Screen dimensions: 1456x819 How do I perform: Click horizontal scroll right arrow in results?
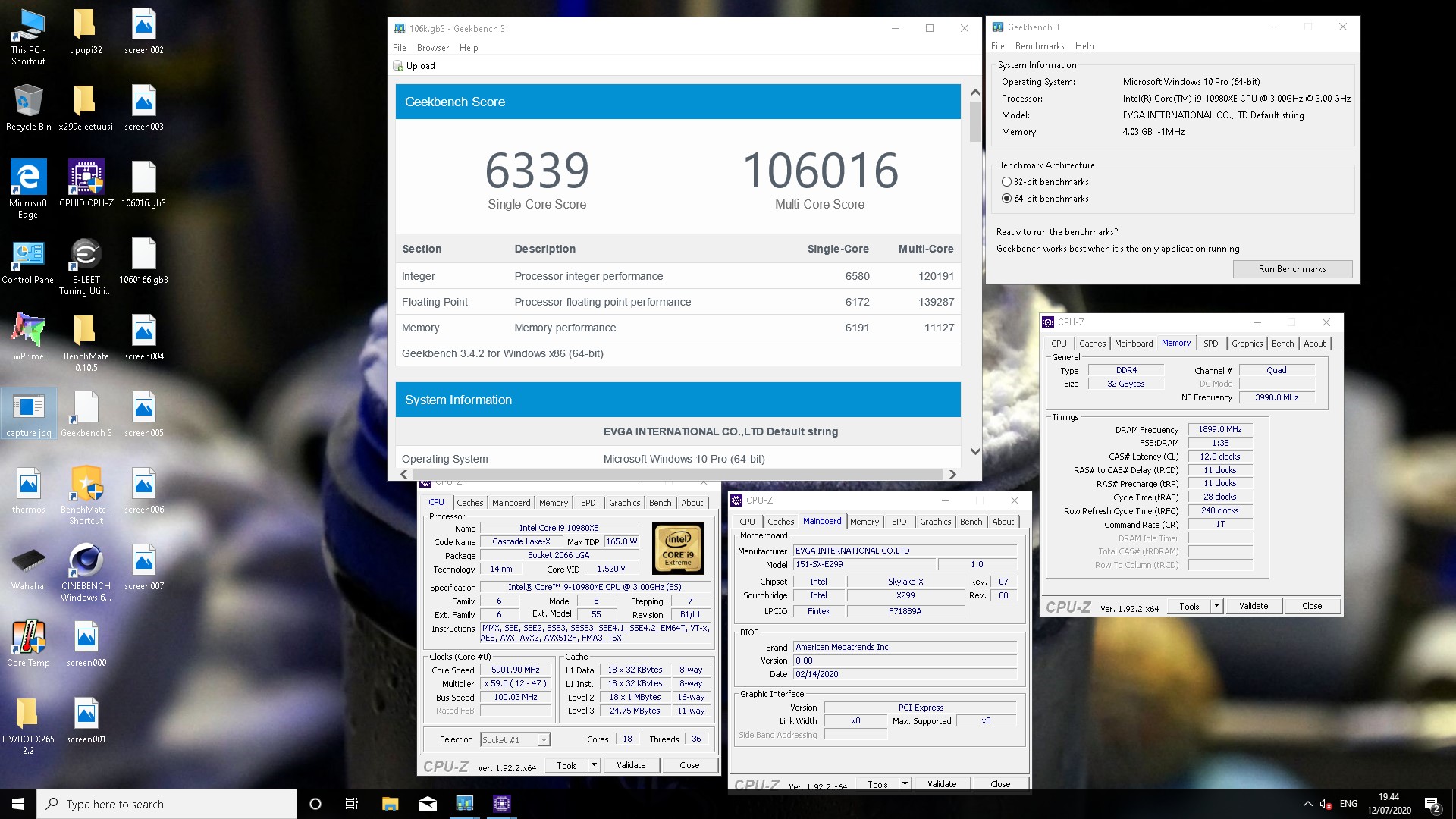pyautogui.click(x=952, y=474)
